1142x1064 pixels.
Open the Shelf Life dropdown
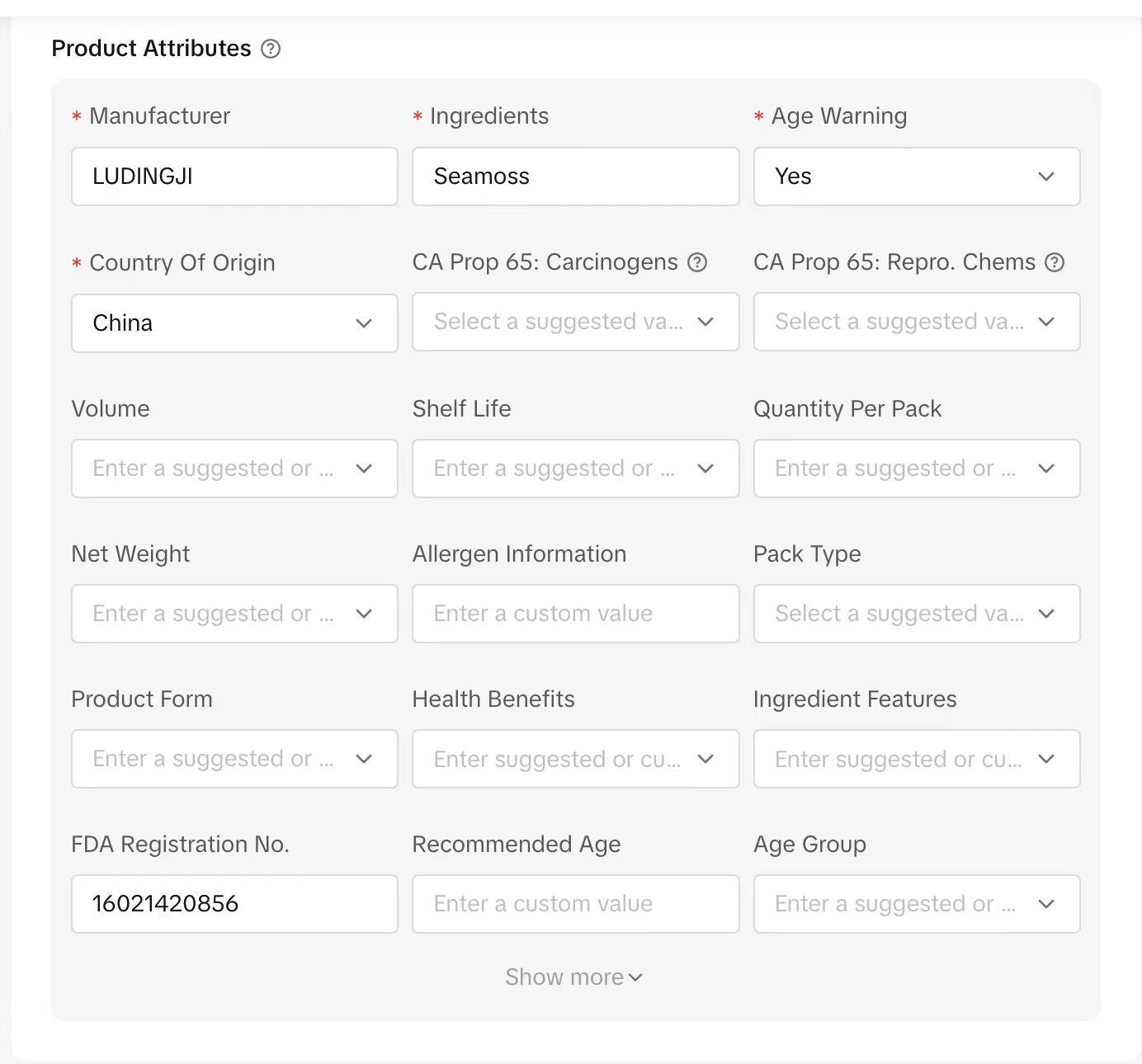tap(575, 468)
